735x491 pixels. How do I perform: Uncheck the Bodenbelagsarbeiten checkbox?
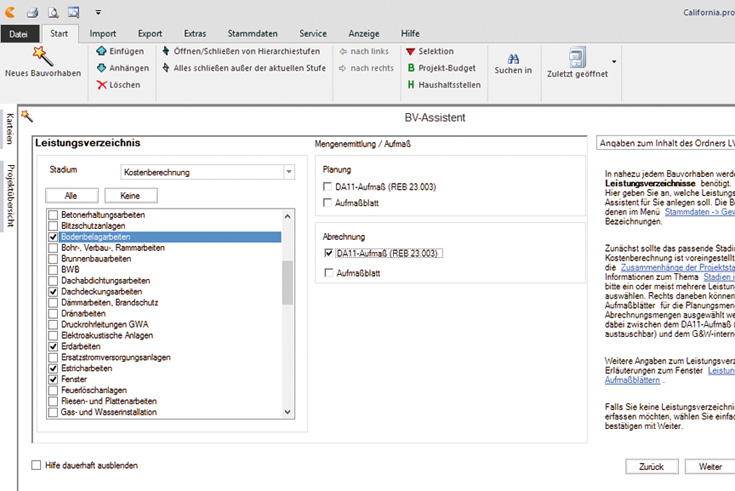[x=54, y=238]
